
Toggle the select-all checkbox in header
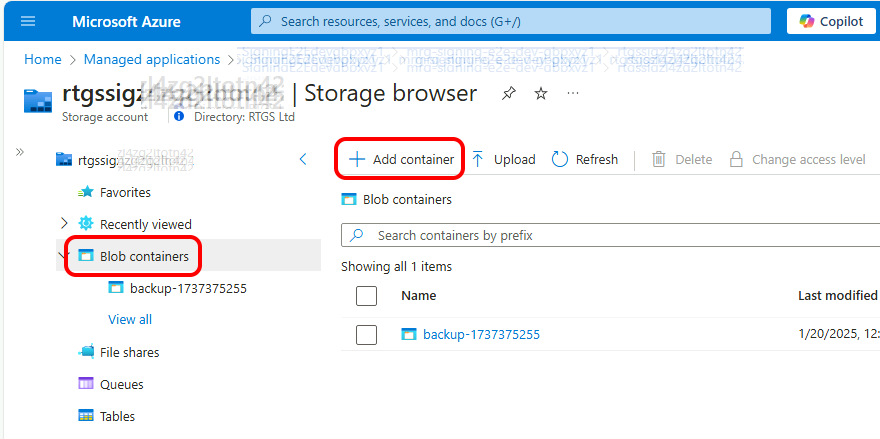(x=366, y=296)
